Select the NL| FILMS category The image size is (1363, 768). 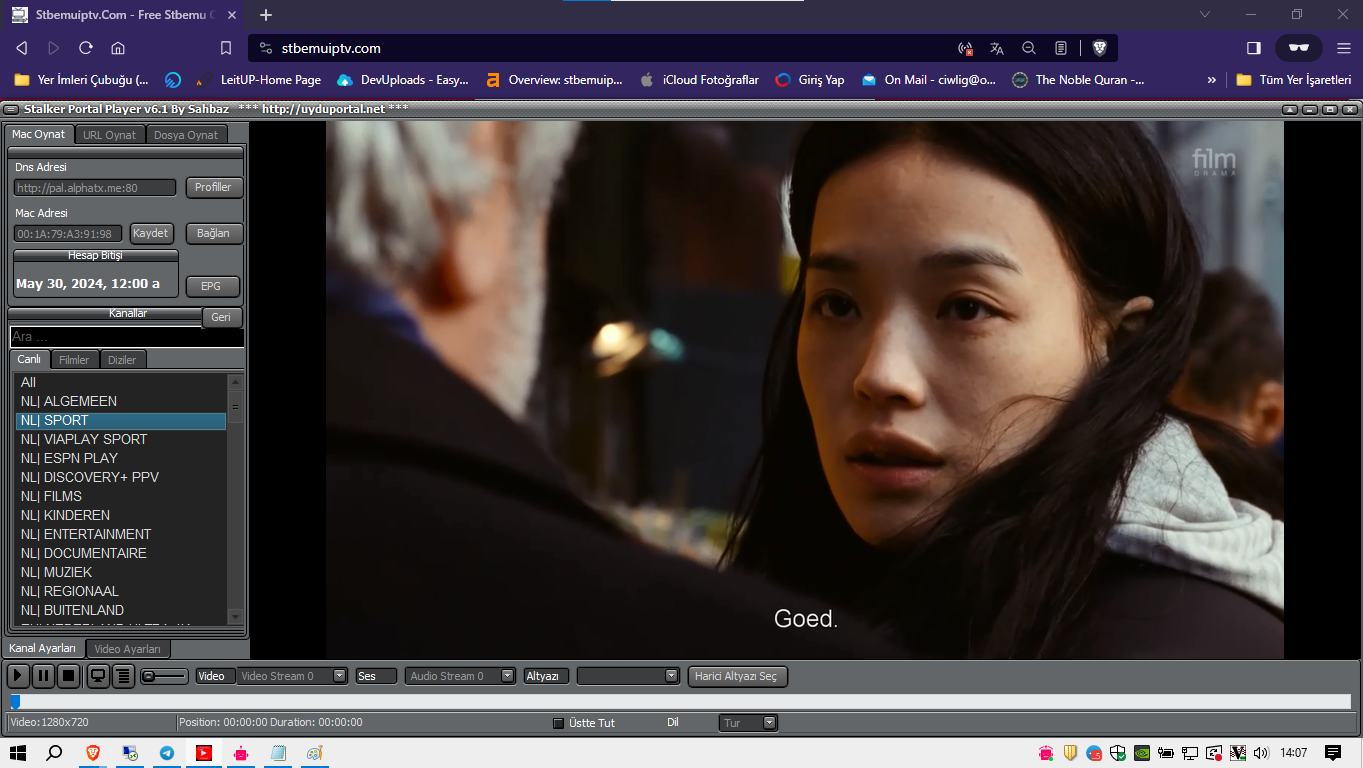click(x=121, y=496)
